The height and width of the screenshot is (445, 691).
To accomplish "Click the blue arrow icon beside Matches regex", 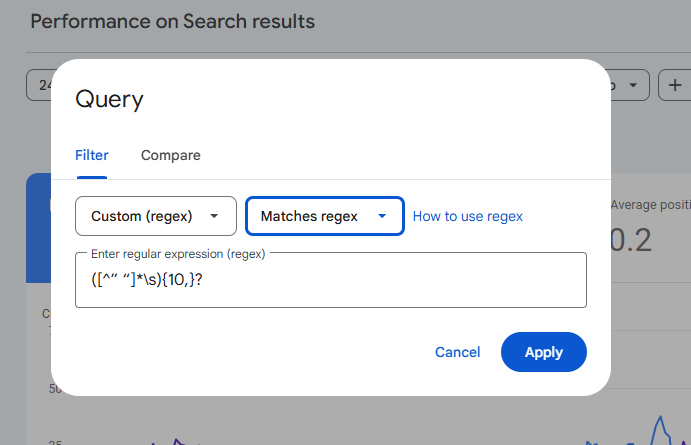I will point(382,216).
